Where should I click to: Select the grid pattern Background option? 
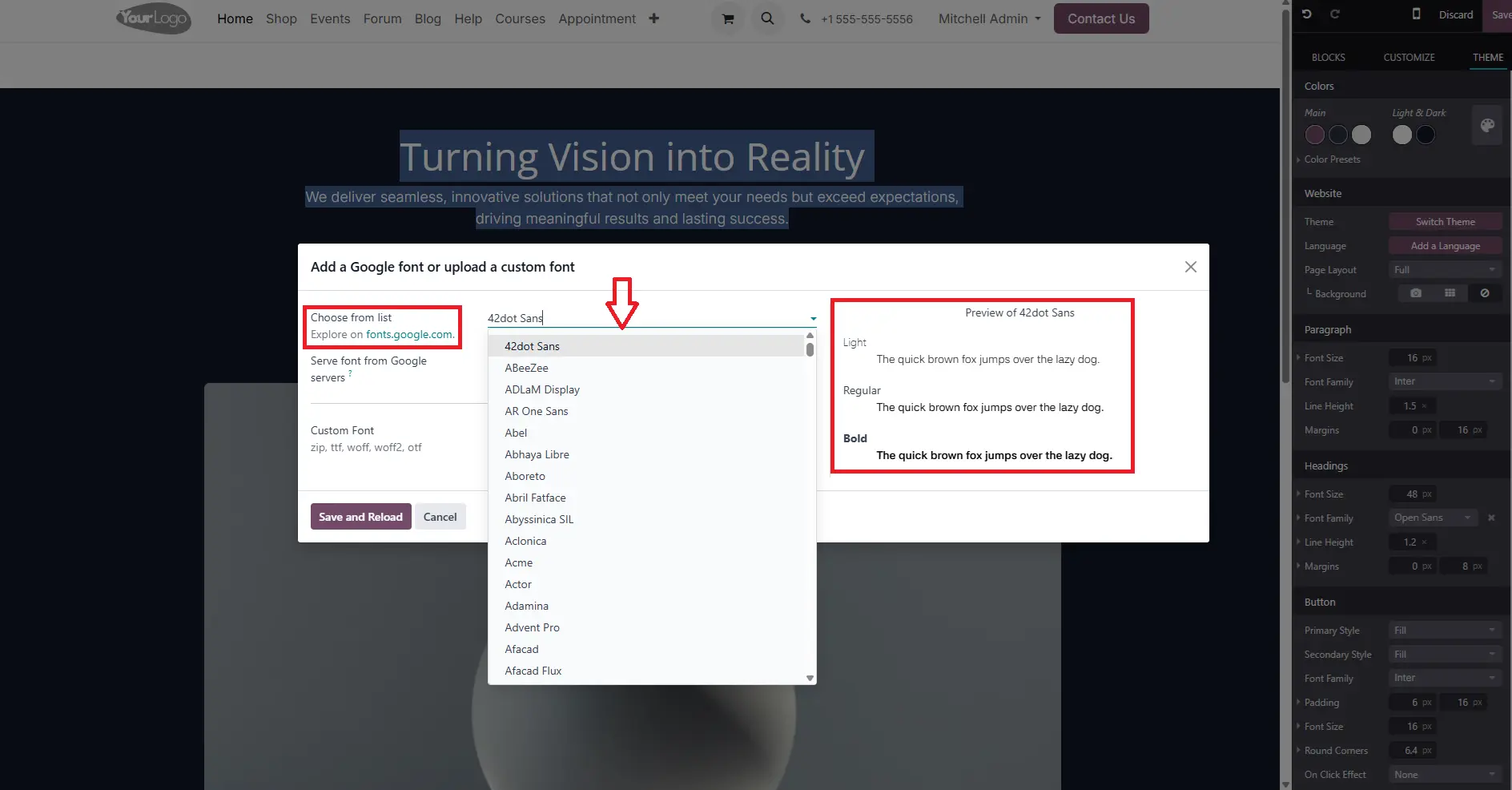1450,293
